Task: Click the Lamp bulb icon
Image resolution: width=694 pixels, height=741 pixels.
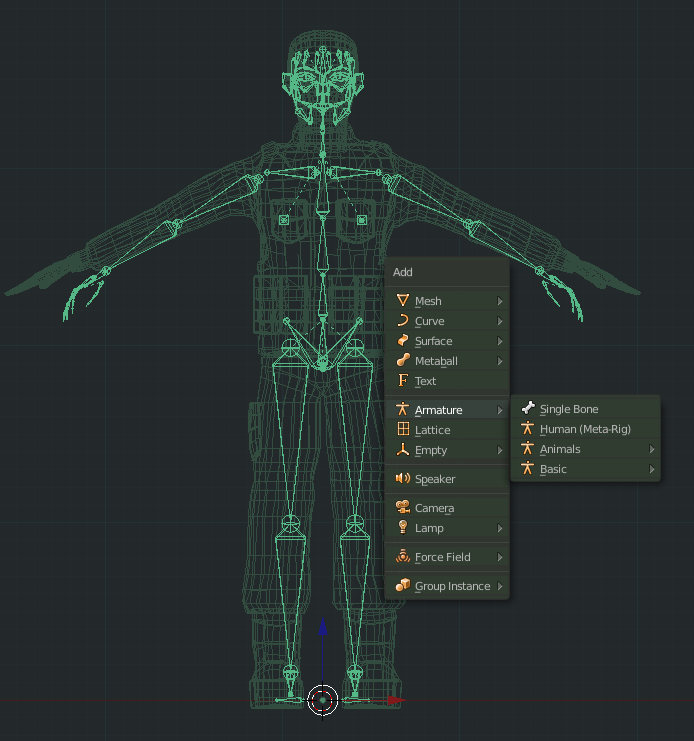Action: pos(403,527)
